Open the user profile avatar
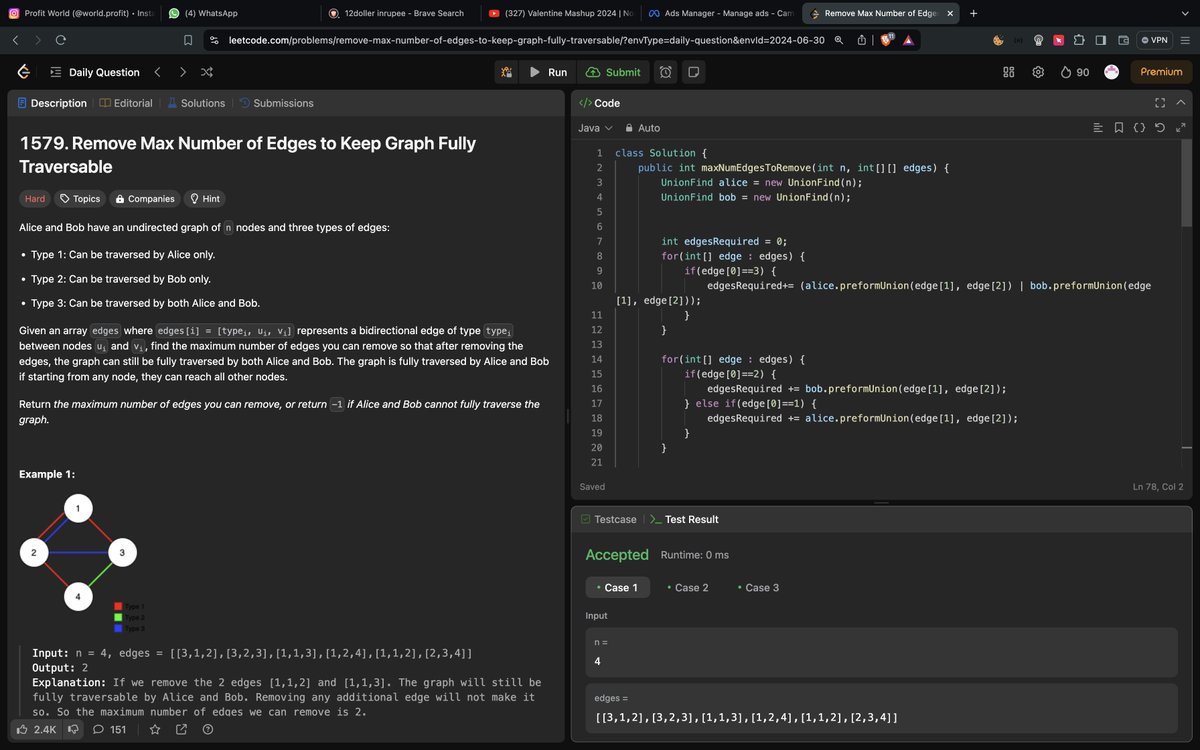 [1111, 72]
